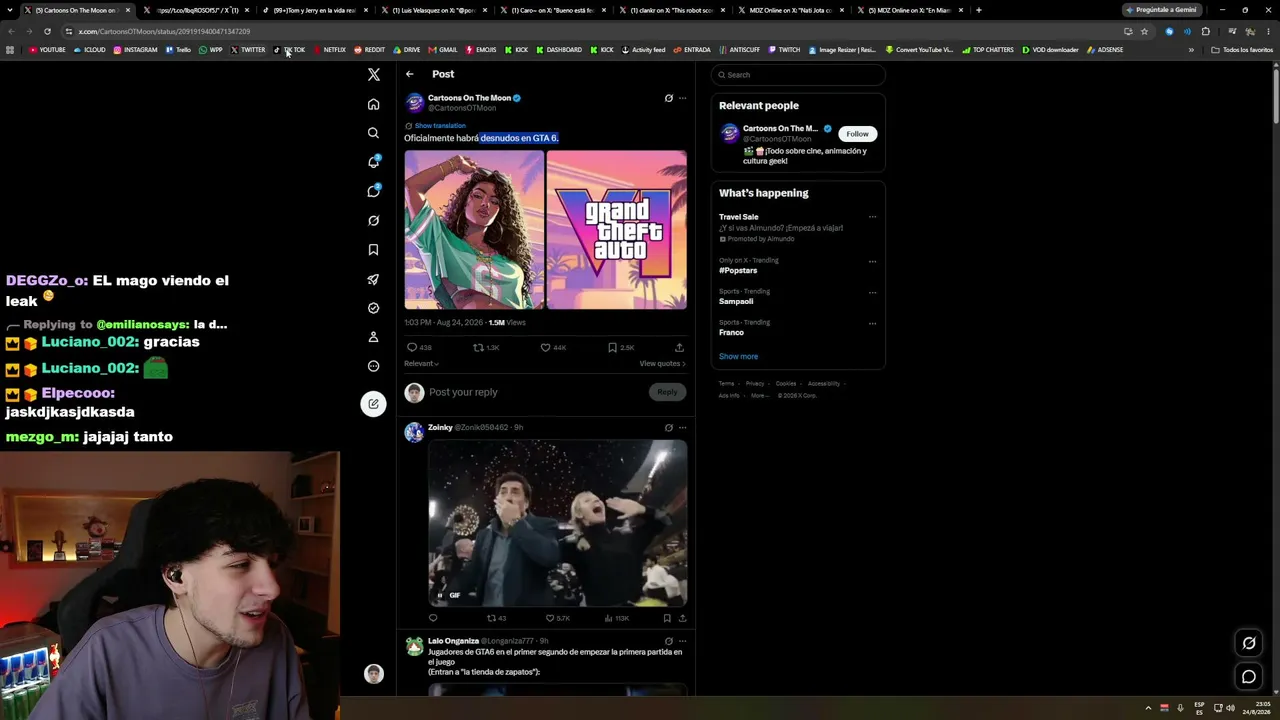The width and height of the screenshot is (1280, 720).
Task: Show overflow bookmarks chevron in bookmarks bar
Action: coord(1190,50)
